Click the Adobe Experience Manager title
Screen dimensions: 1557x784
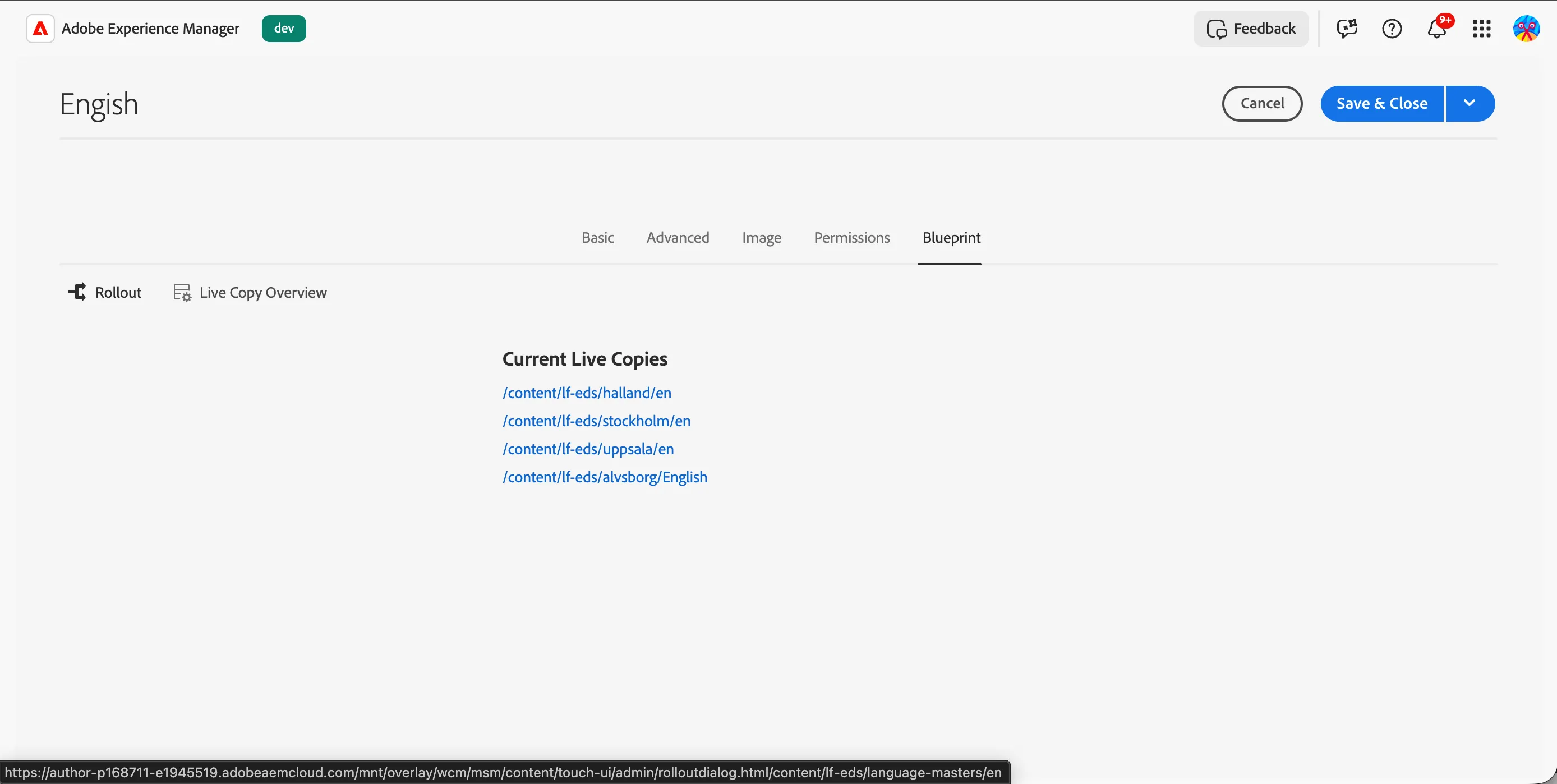[150, 29]
